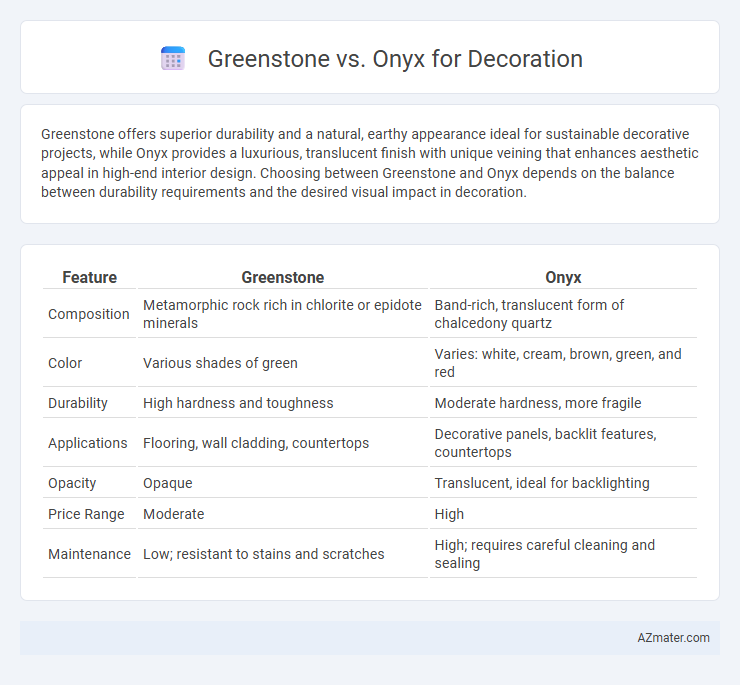Select cell 'High; requires careful cleaning and sealing'
Image resolution: width=740 pixels, height=685 pixels.
563,554
